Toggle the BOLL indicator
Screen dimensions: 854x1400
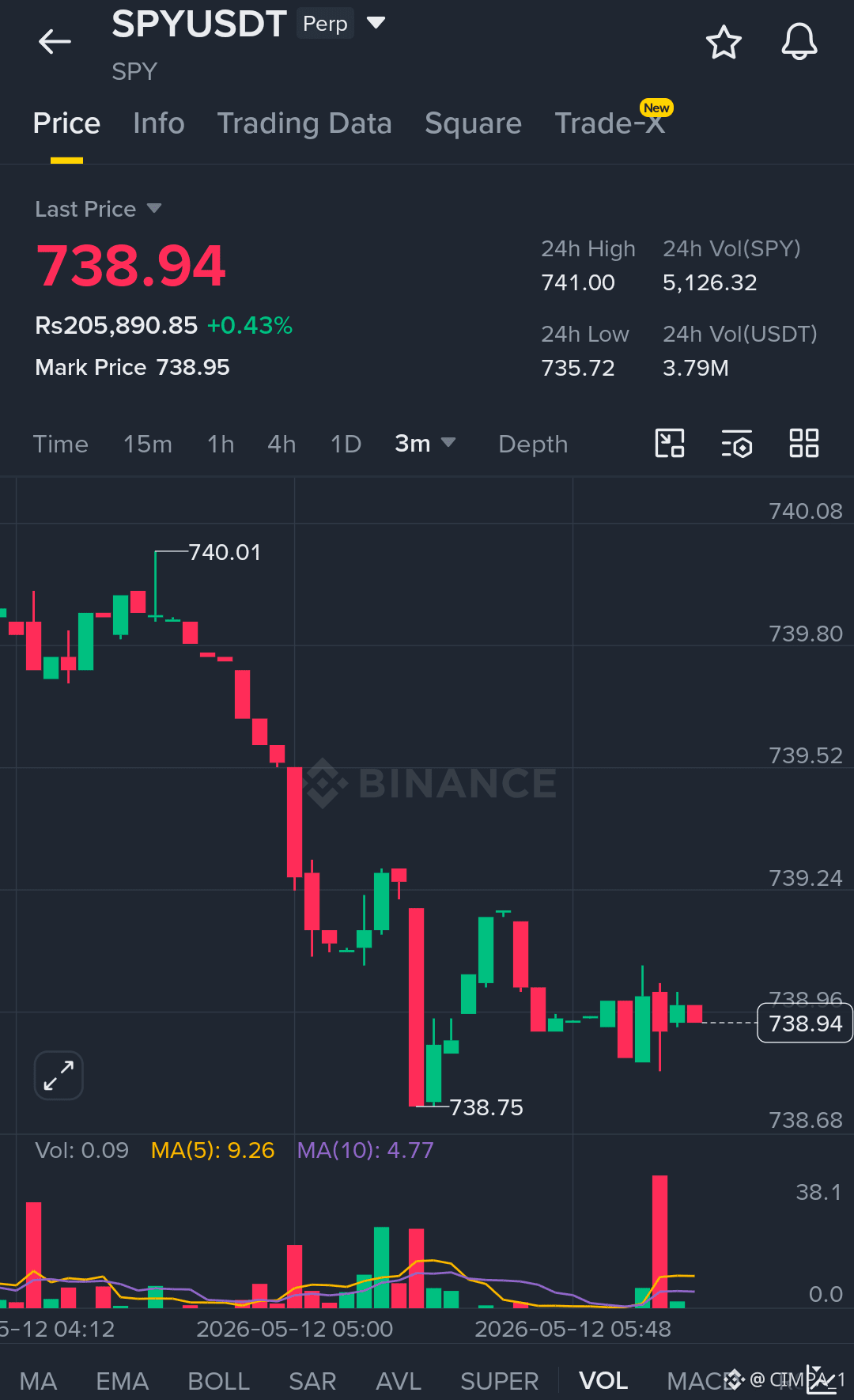(x=219, y=1381)
